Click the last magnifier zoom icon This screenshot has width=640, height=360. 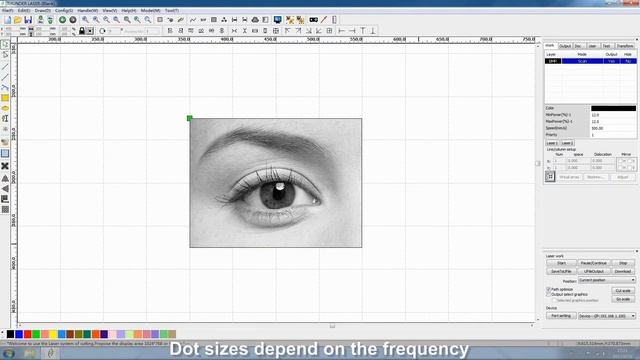coord(148,20)
